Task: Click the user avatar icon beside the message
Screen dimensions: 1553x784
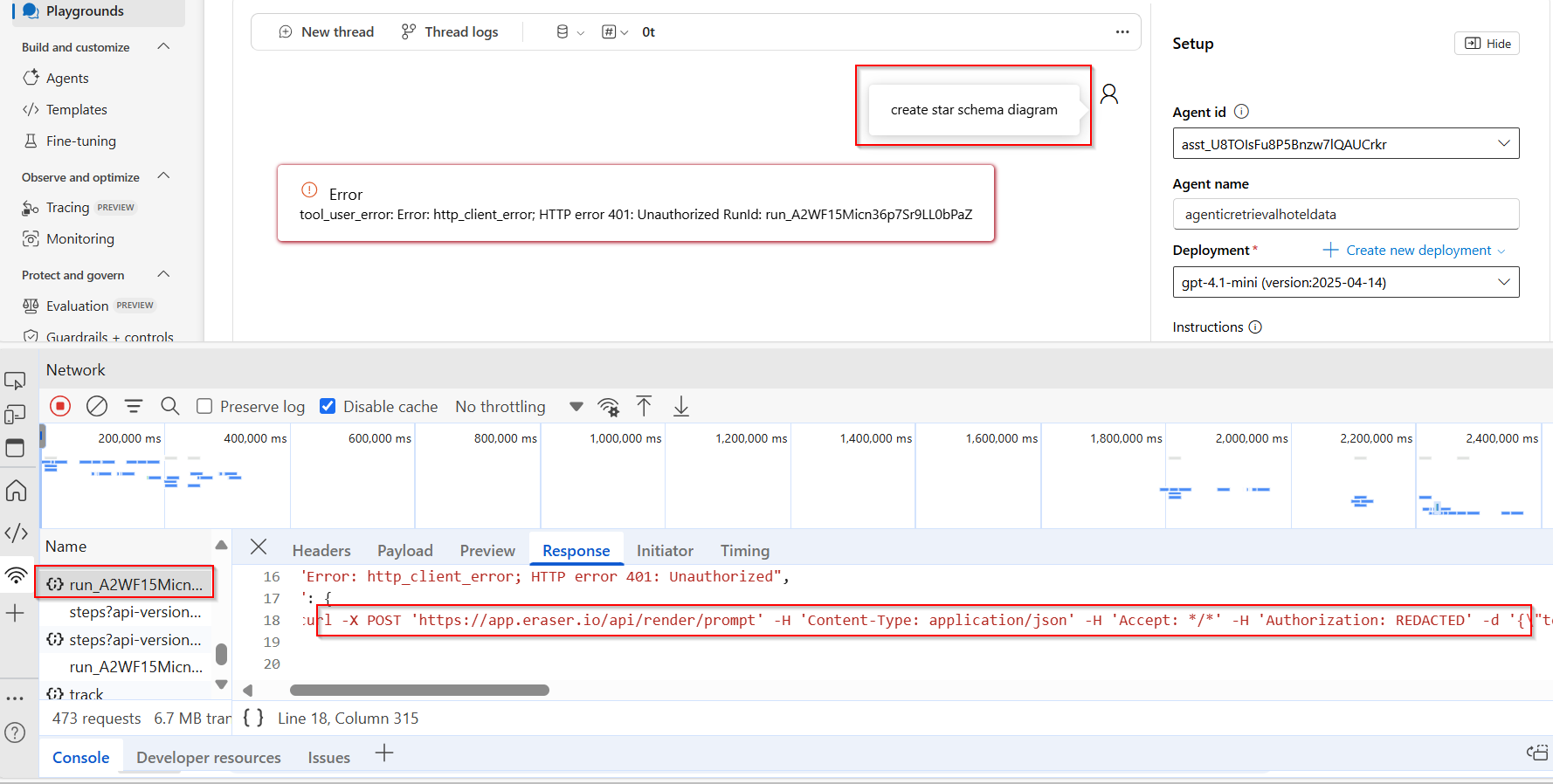Action: click(x=1109, y=93)
